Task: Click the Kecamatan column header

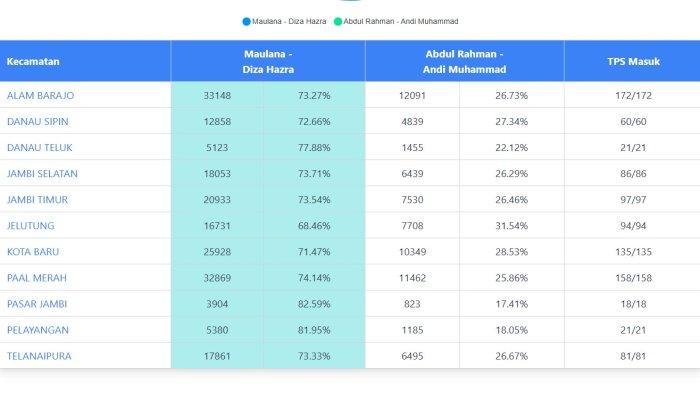Action: click(85, 61)
